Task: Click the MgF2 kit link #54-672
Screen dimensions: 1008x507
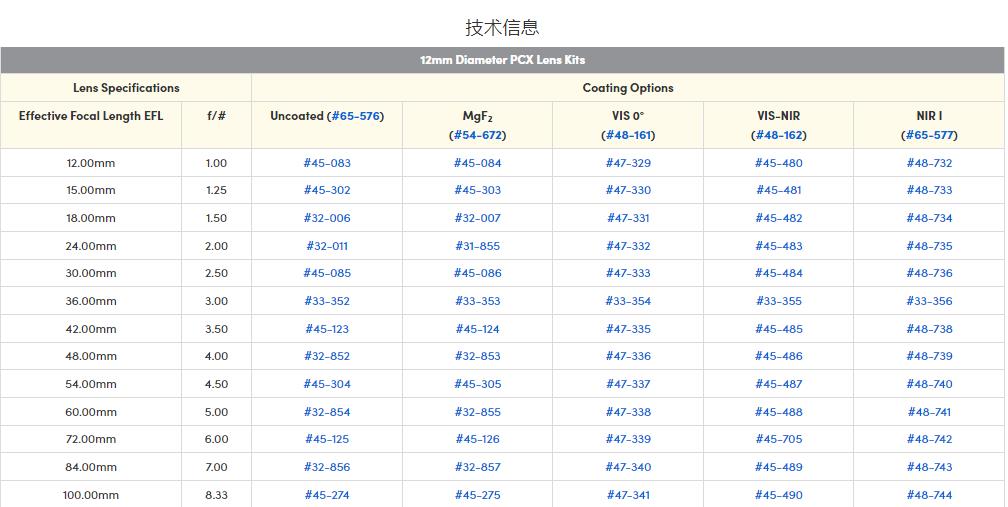Action: pos(477,135)
